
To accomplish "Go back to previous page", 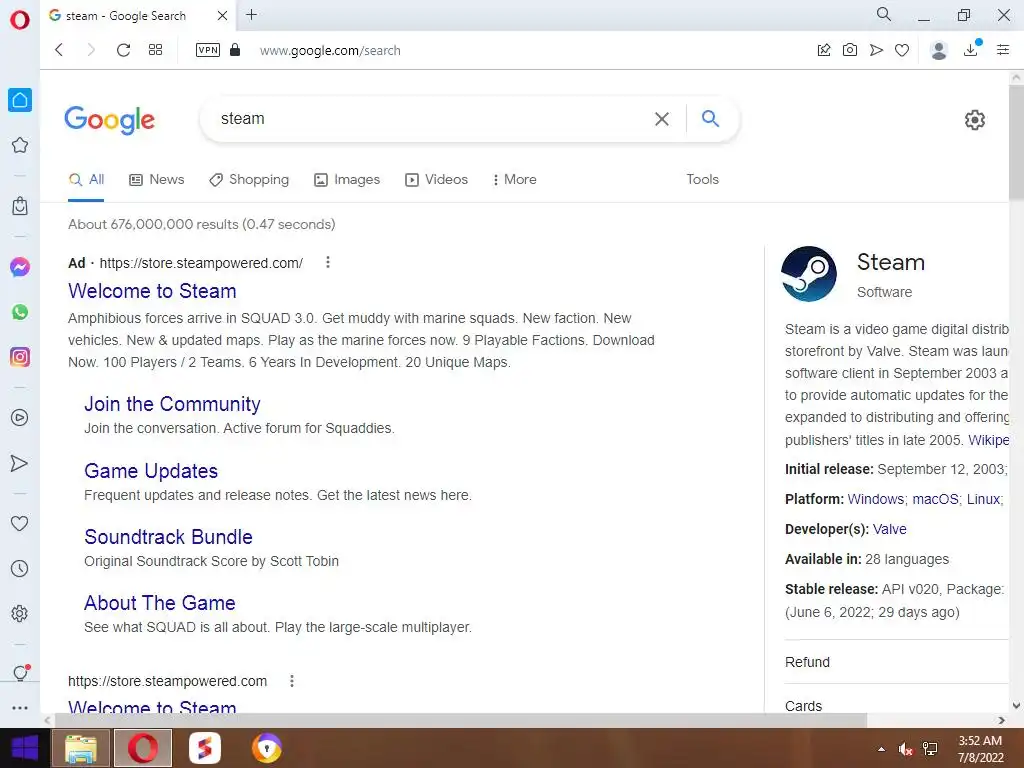I will tap(59, 50).
